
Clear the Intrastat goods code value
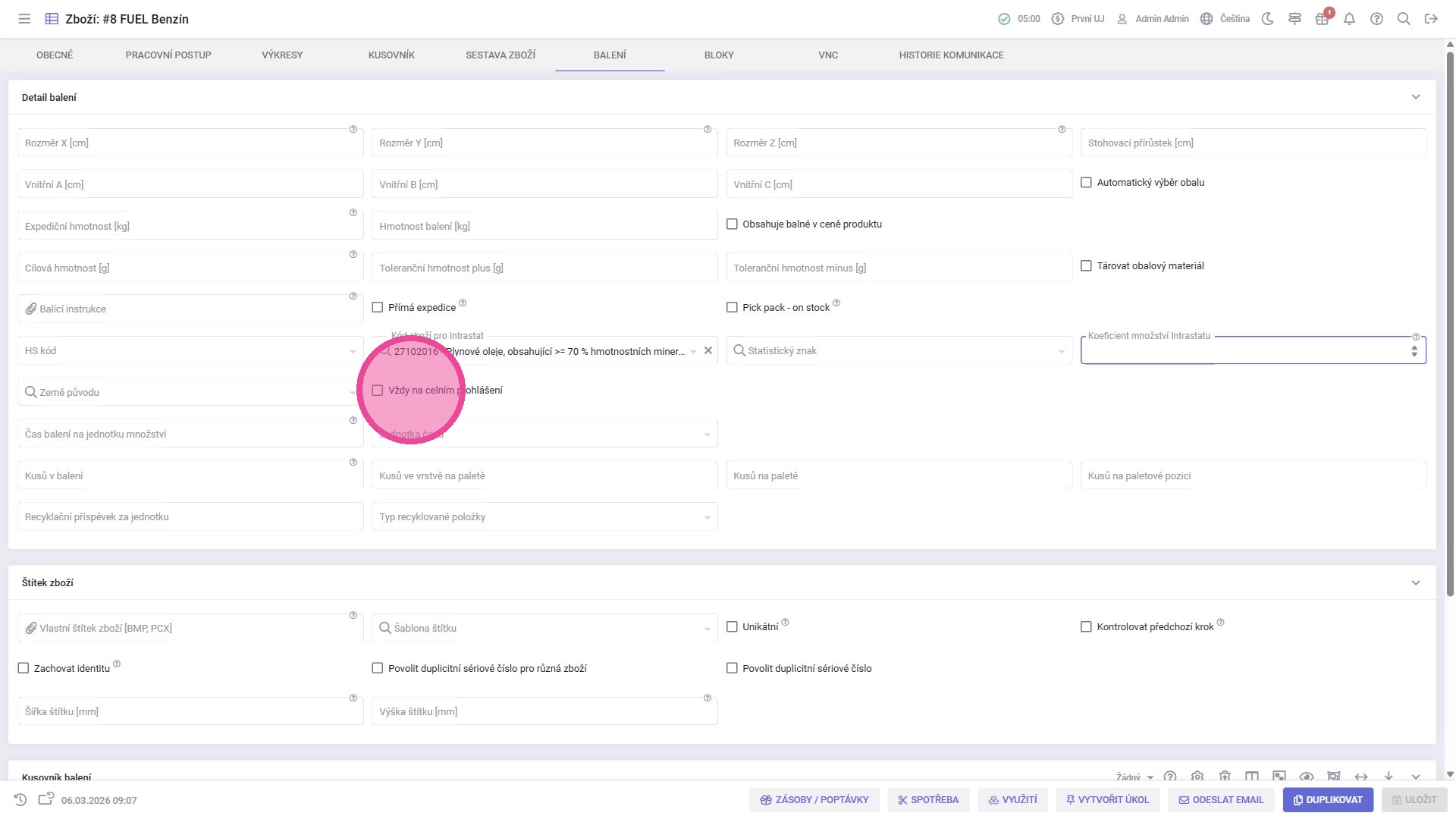708,350
